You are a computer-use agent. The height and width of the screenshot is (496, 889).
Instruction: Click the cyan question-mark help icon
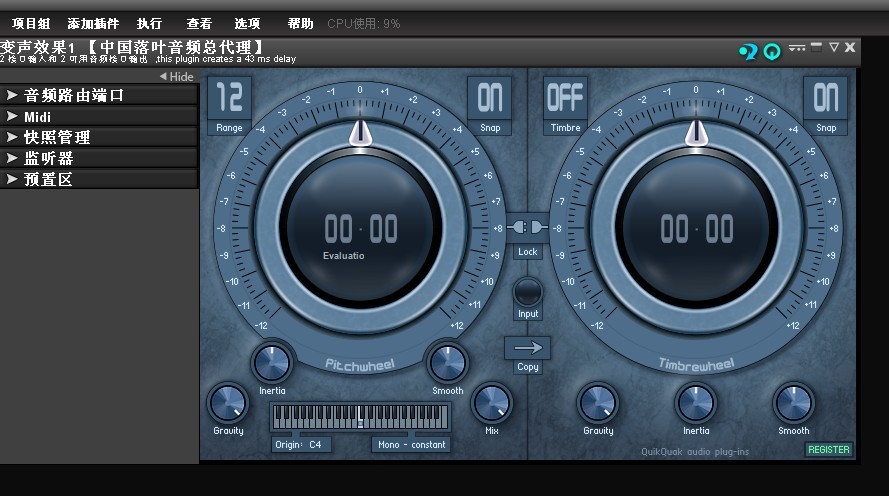(x=747, y=51)
